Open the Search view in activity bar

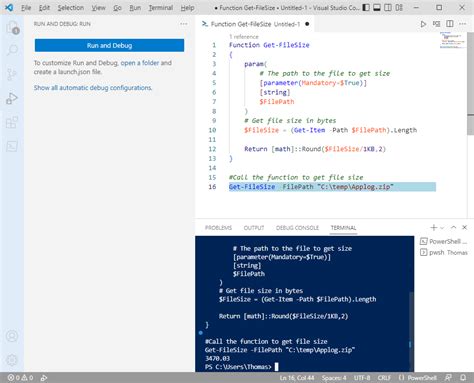[x=12, y=50]
